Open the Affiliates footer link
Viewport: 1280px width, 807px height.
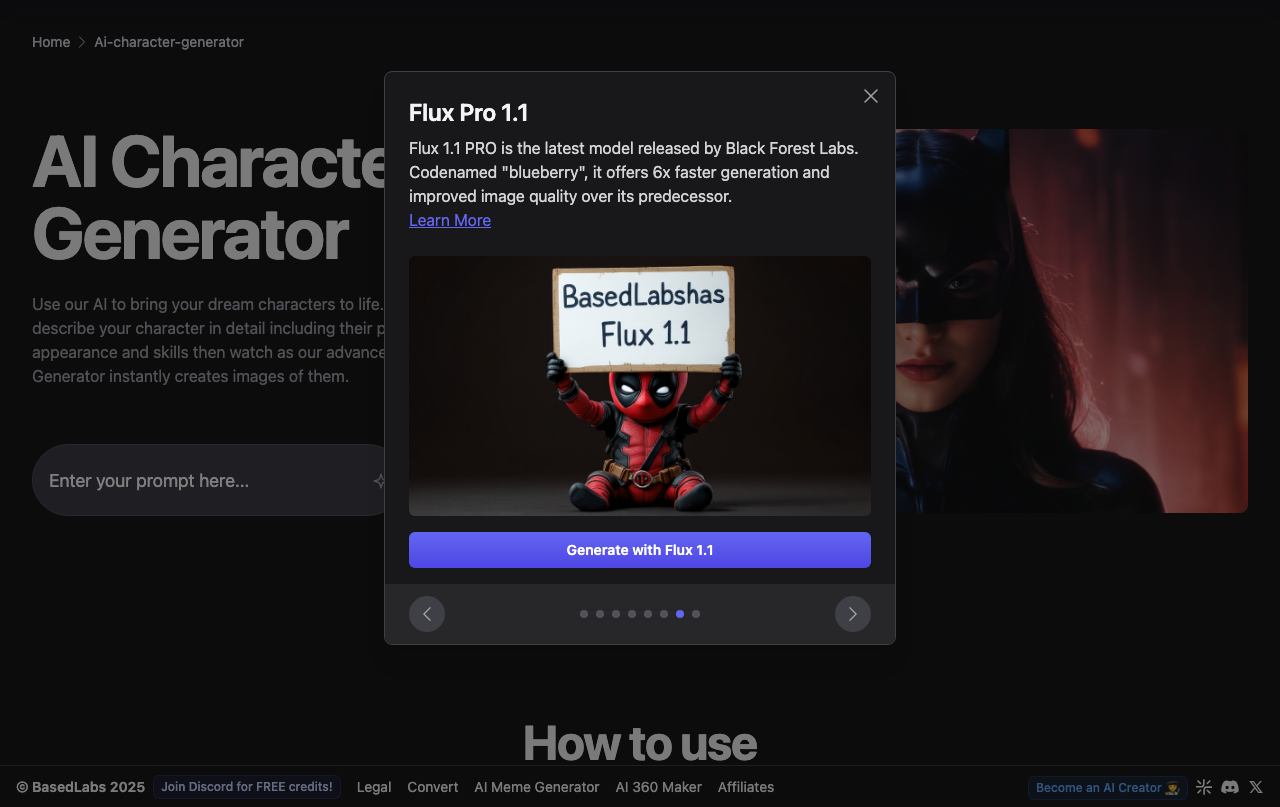(746, 787)
